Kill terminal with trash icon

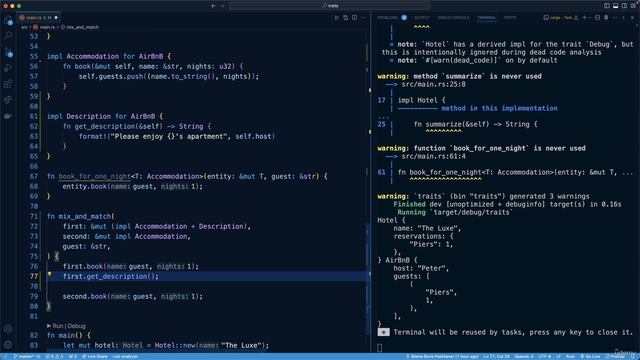coord(606,18)
